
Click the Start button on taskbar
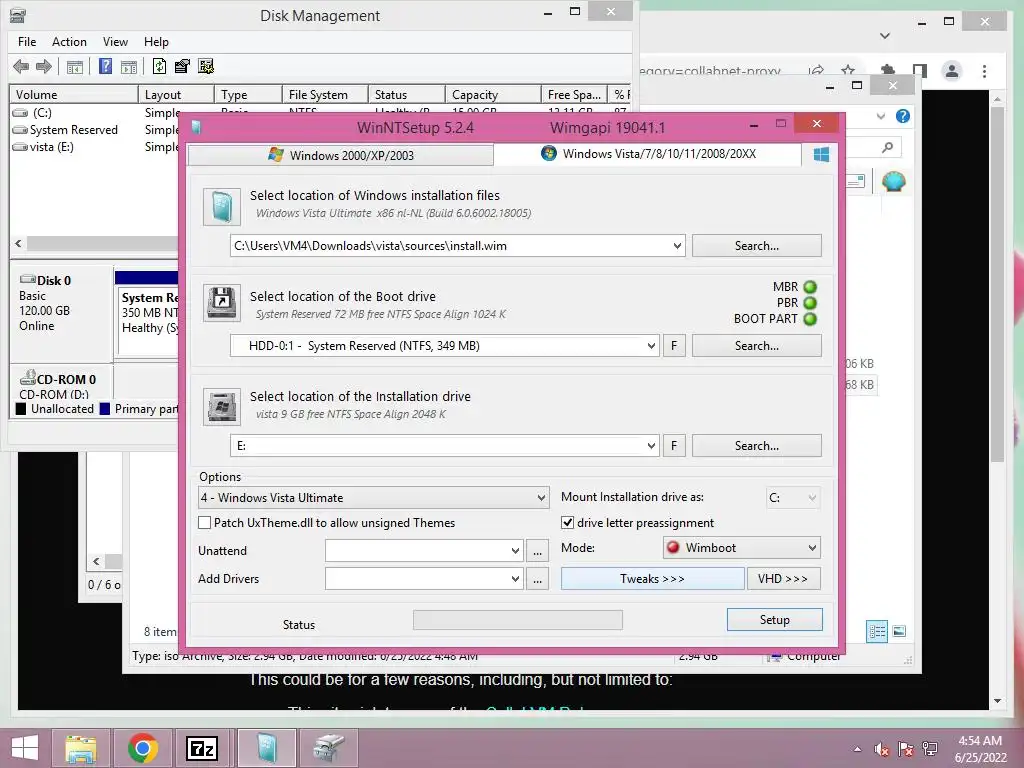25,748
